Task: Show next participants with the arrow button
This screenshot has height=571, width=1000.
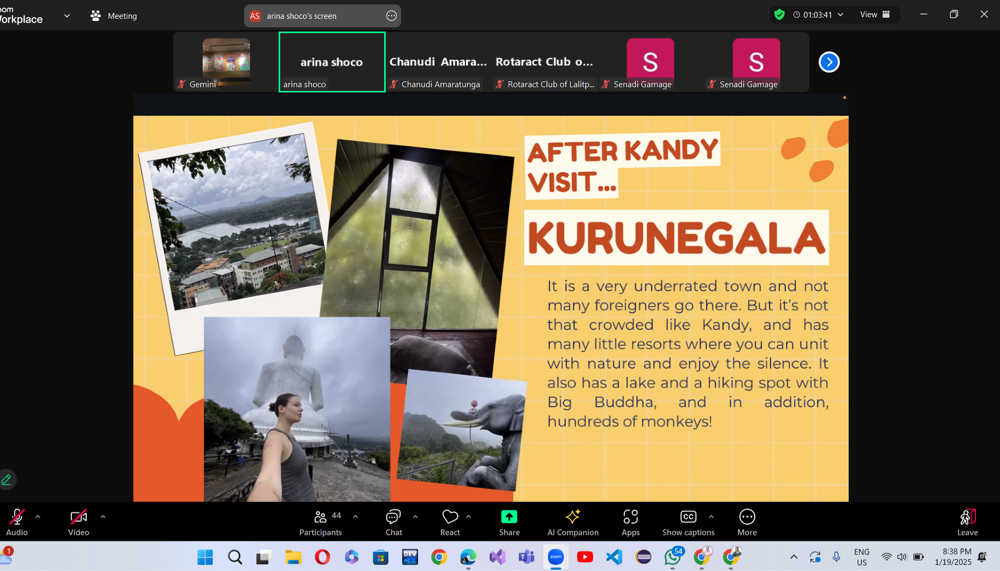Action: (x=829, y=62)
